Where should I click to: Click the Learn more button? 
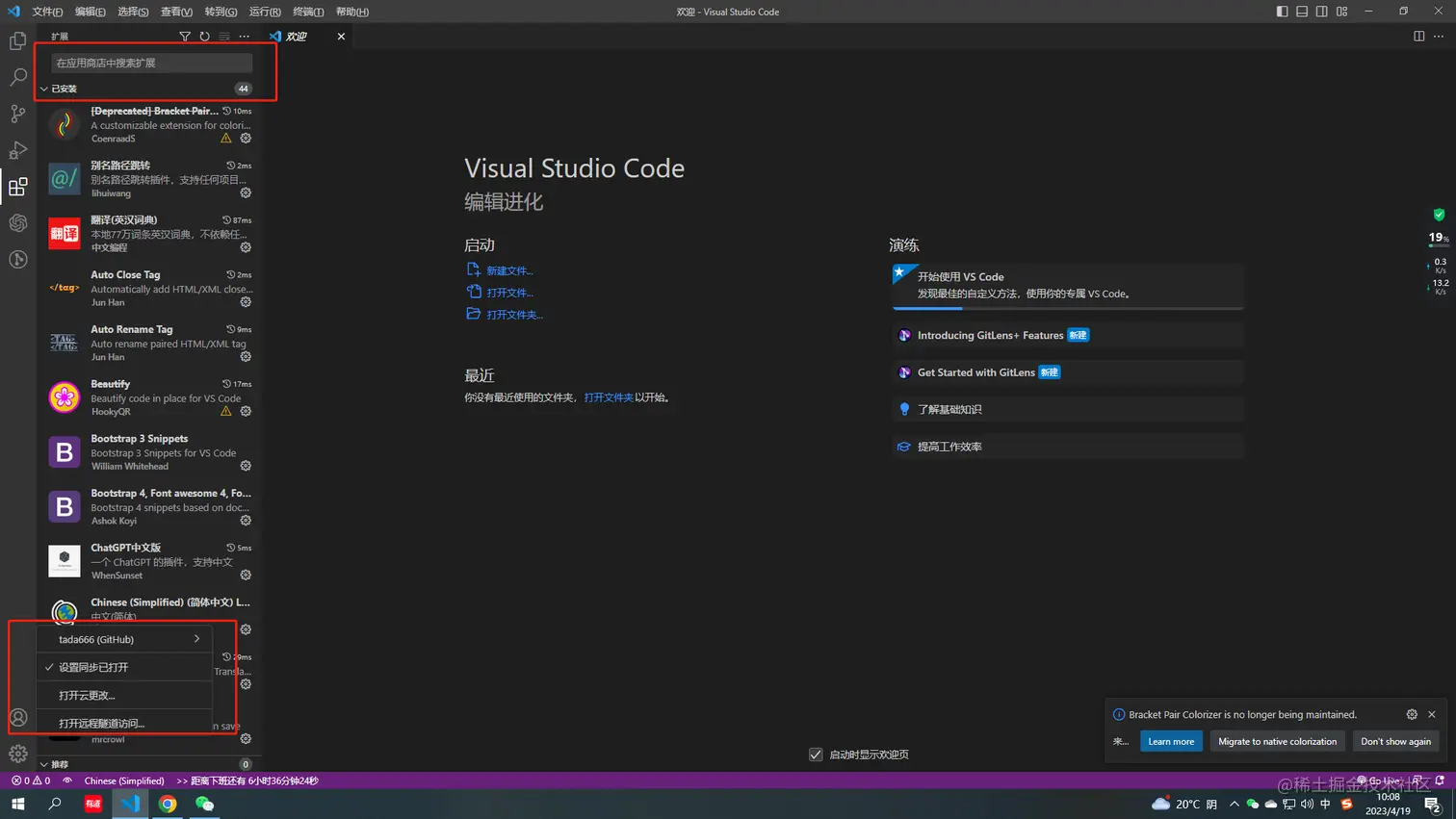[x=1171, y=741]
